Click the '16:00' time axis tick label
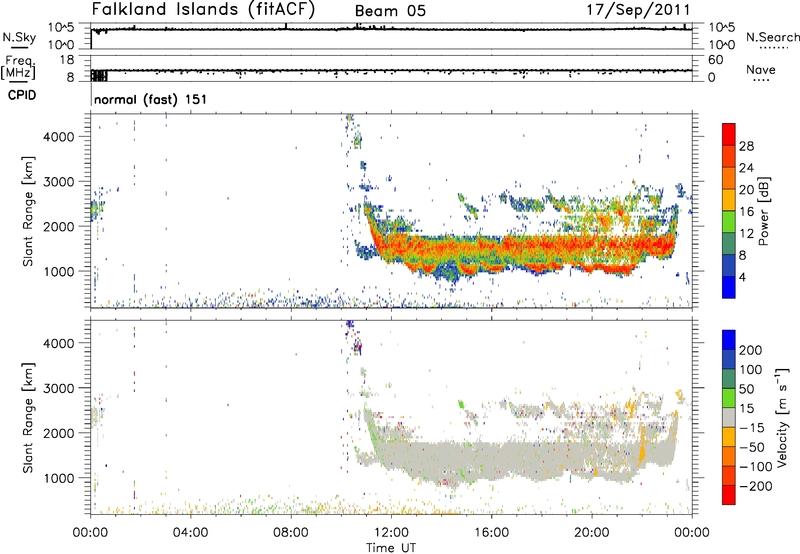The height and width of the screenshot is (554, 800). (x=491, y=532)
